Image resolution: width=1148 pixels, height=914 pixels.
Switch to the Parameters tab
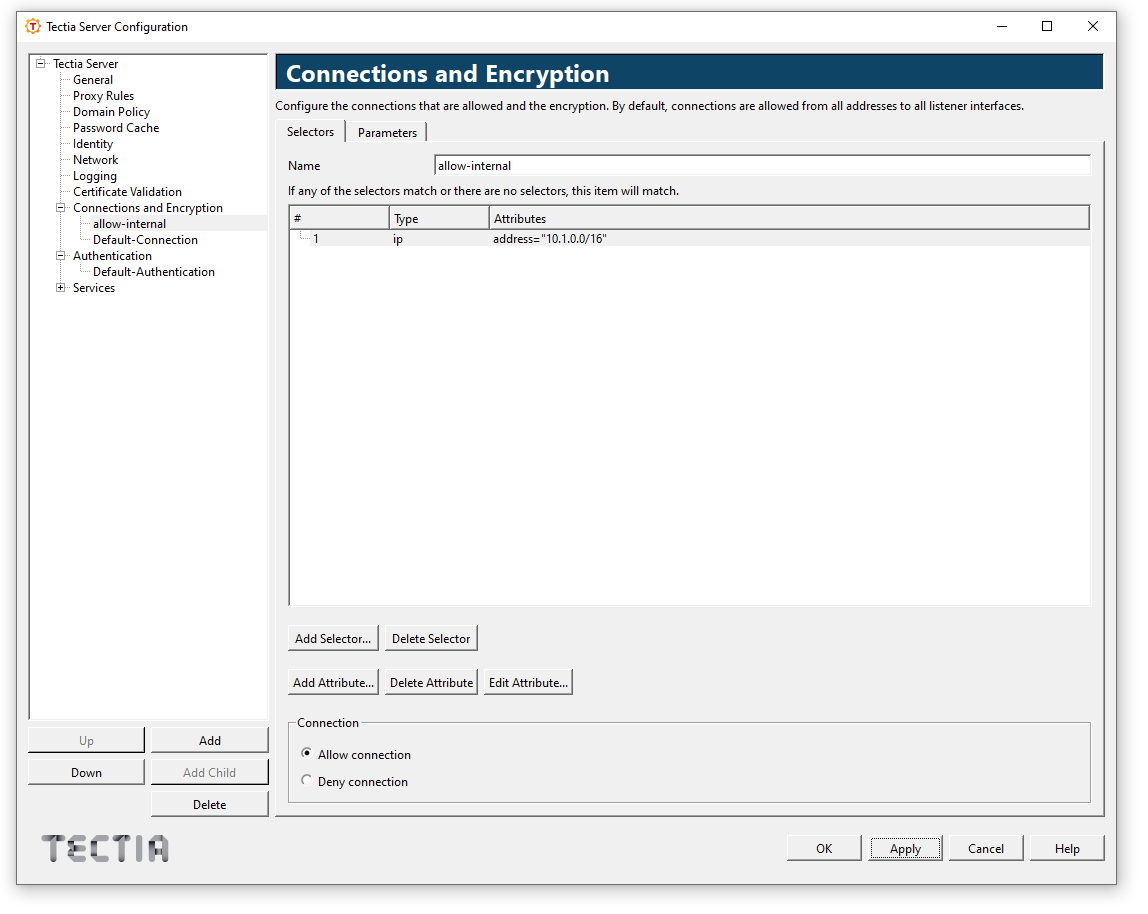pyautogui.click(x=387, y=133)
